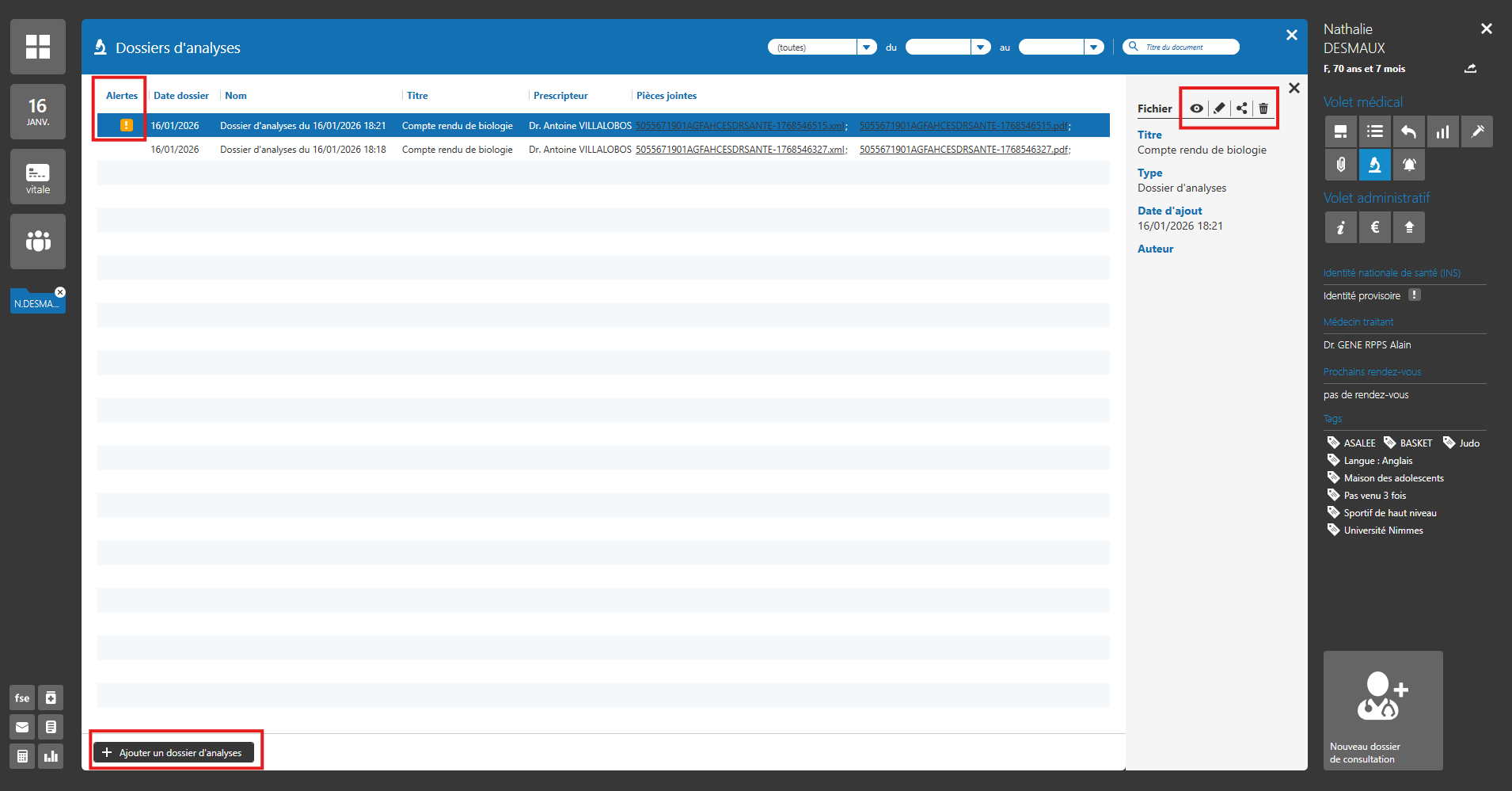Open the 'du' start date dropdown
This screenshot has width=1512, height=791.
point(981,48)
